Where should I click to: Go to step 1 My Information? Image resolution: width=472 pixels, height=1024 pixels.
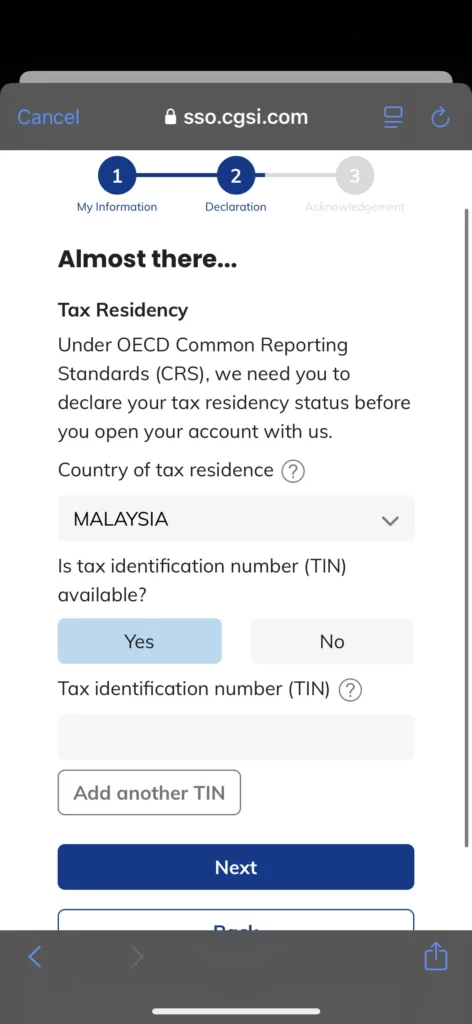point(117,176)
